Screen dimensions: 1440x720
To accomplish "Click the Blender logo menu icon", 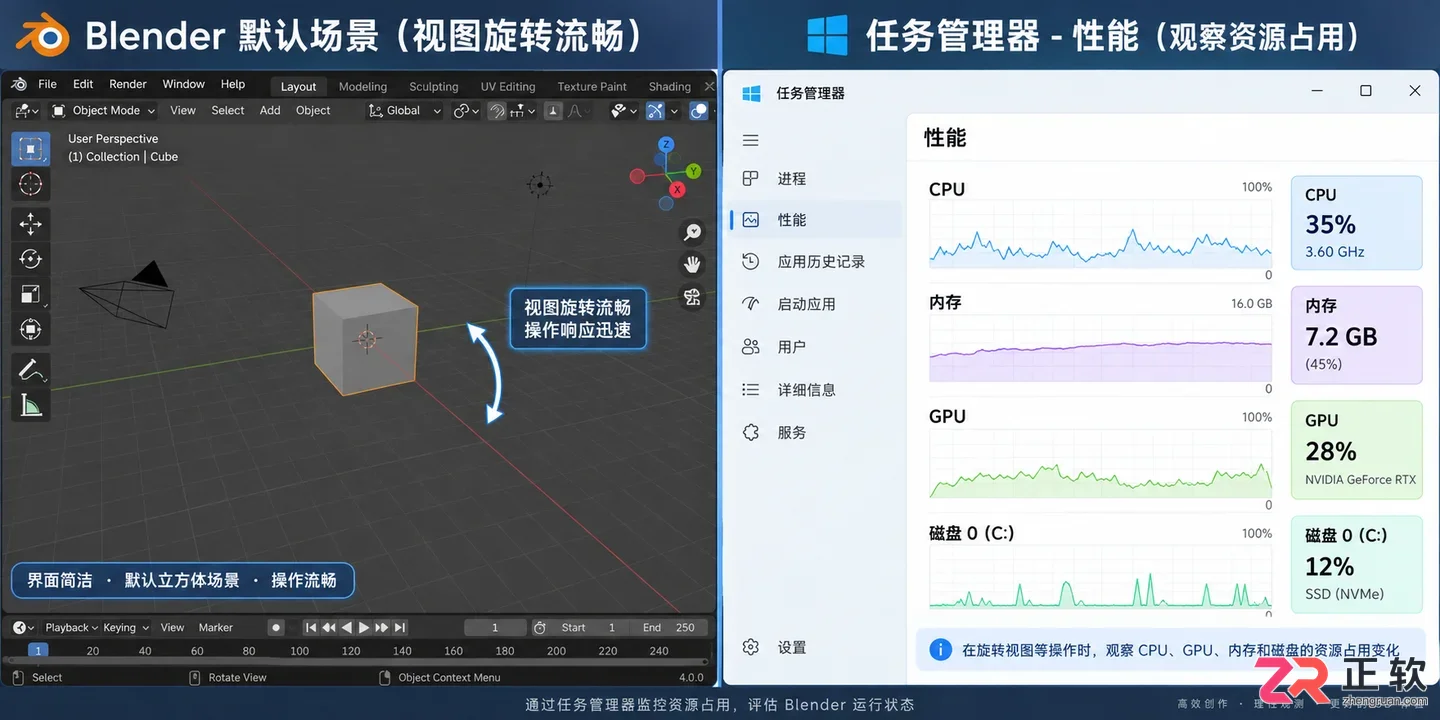I will (18, 84).
